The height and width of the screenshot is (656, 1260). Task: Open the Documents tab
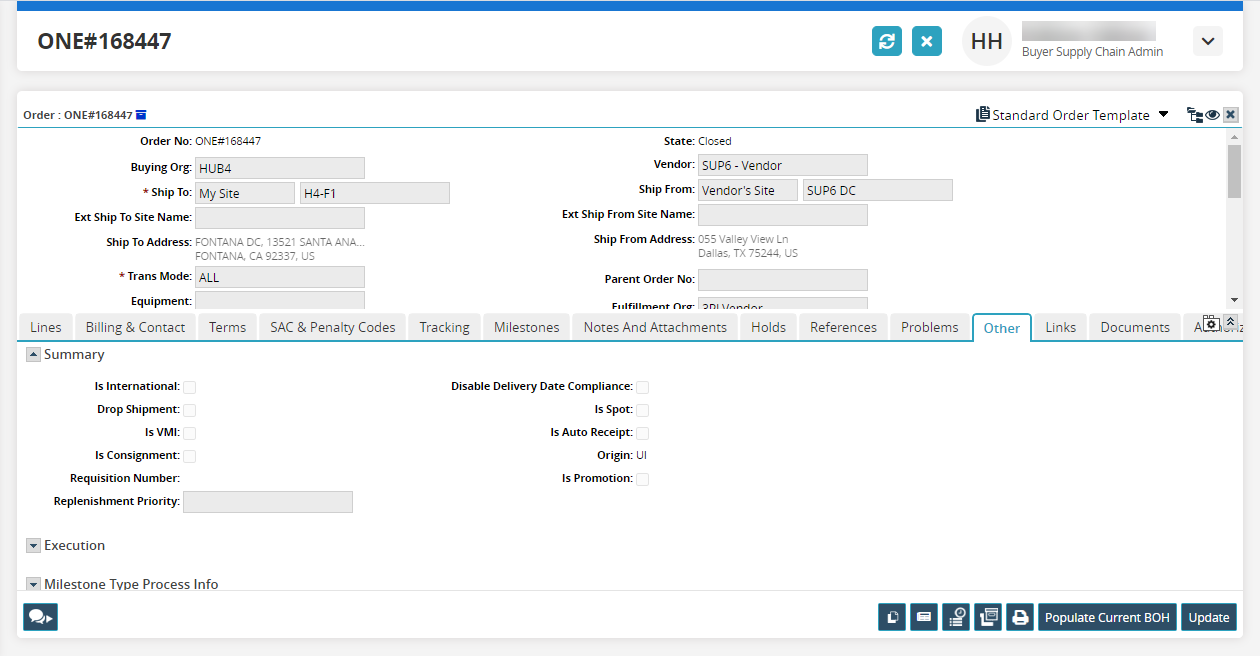point(1135,327)
